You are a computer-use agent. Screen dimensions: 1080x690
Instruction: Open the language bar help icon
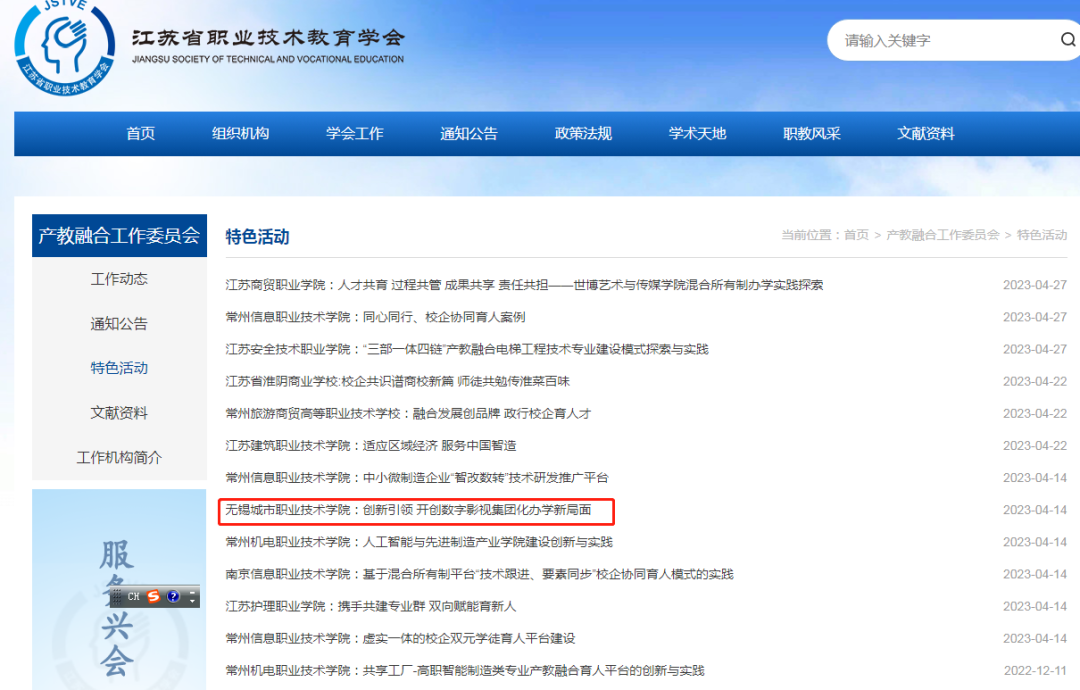tap(173, 596)
